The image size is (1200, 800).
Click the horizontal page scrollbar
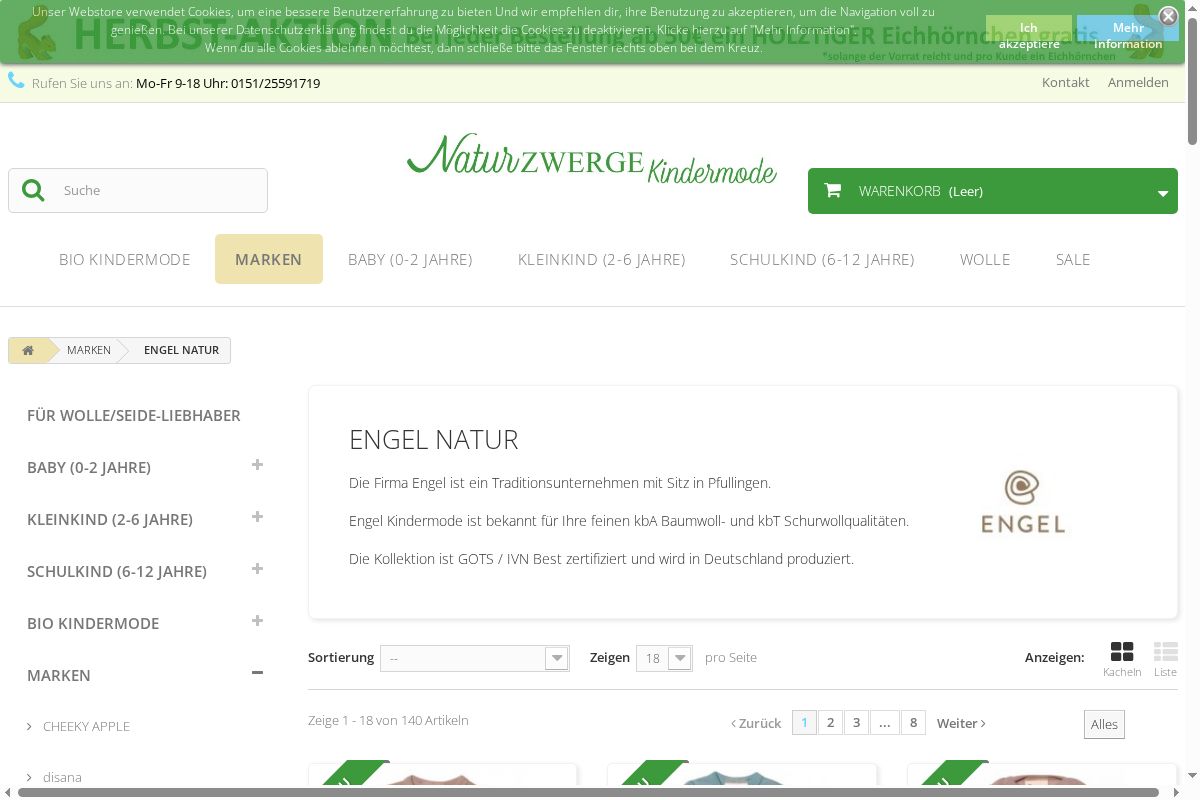click(x=590, y=793)
